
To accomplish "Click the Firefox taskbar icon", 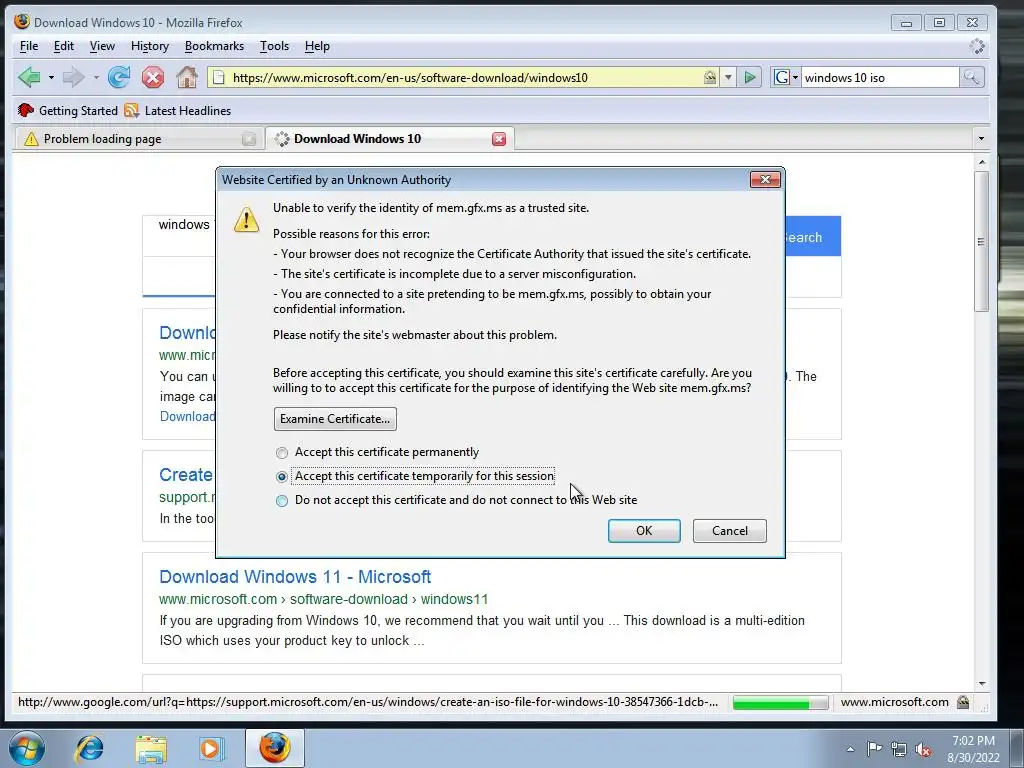I will tap(275, 748).
